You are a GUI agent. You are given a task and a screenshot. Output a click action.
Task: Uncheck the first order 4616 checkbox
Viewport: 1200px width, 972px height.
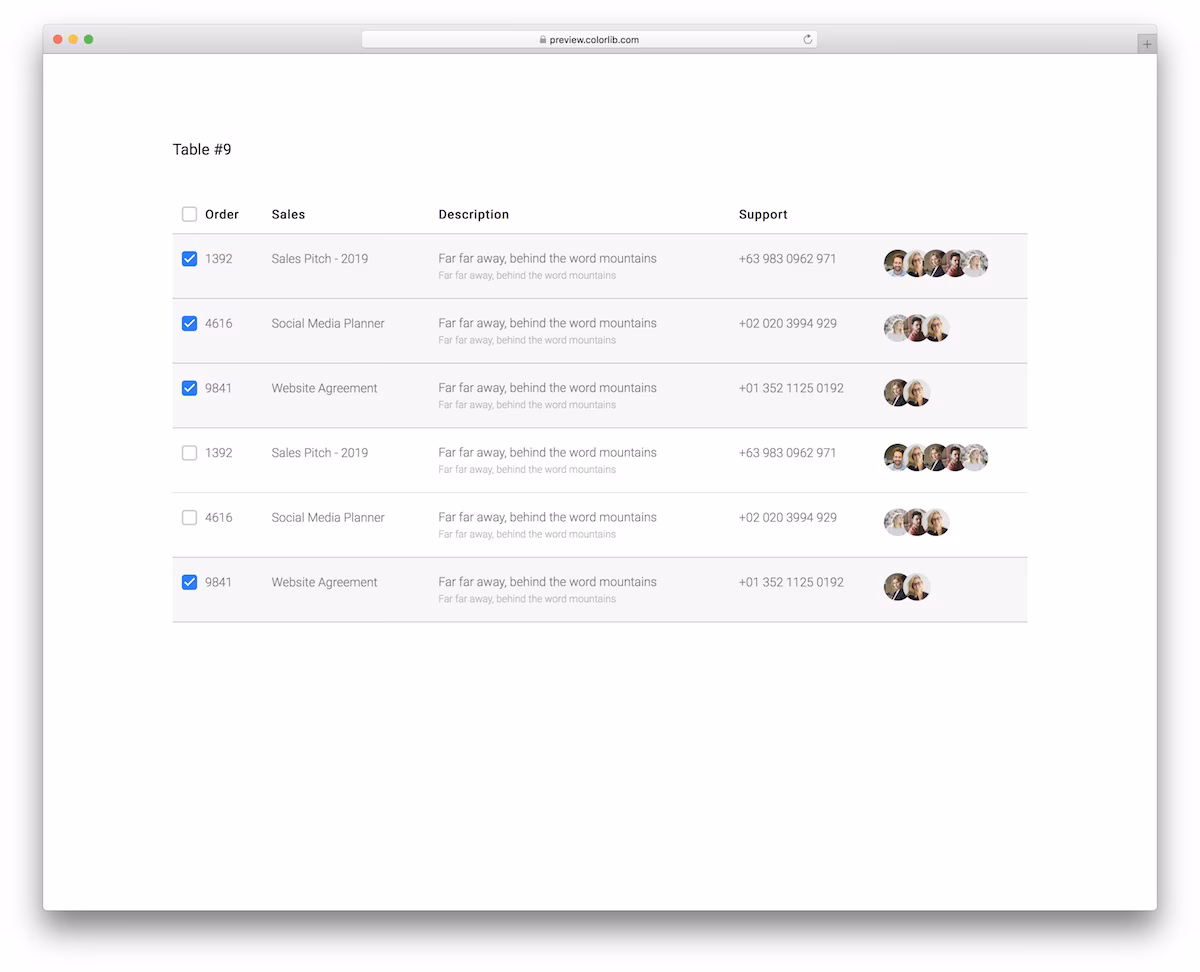(x=189, y=323)
